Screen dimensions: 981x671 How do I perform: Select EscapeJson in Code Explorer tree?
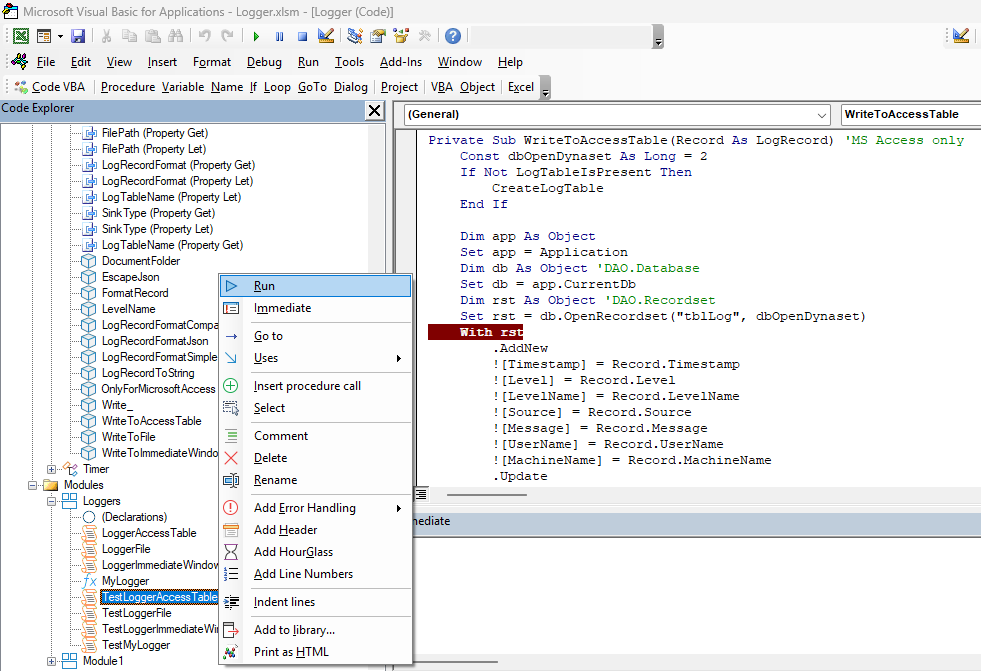[130, 277]
